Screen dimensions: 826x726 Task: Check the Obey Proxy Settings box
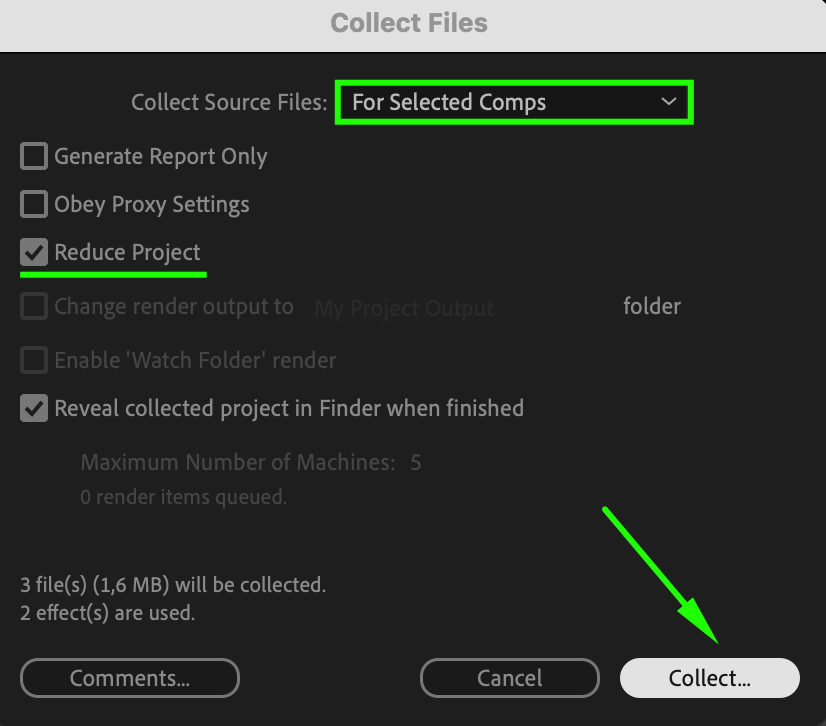(34, 204)
